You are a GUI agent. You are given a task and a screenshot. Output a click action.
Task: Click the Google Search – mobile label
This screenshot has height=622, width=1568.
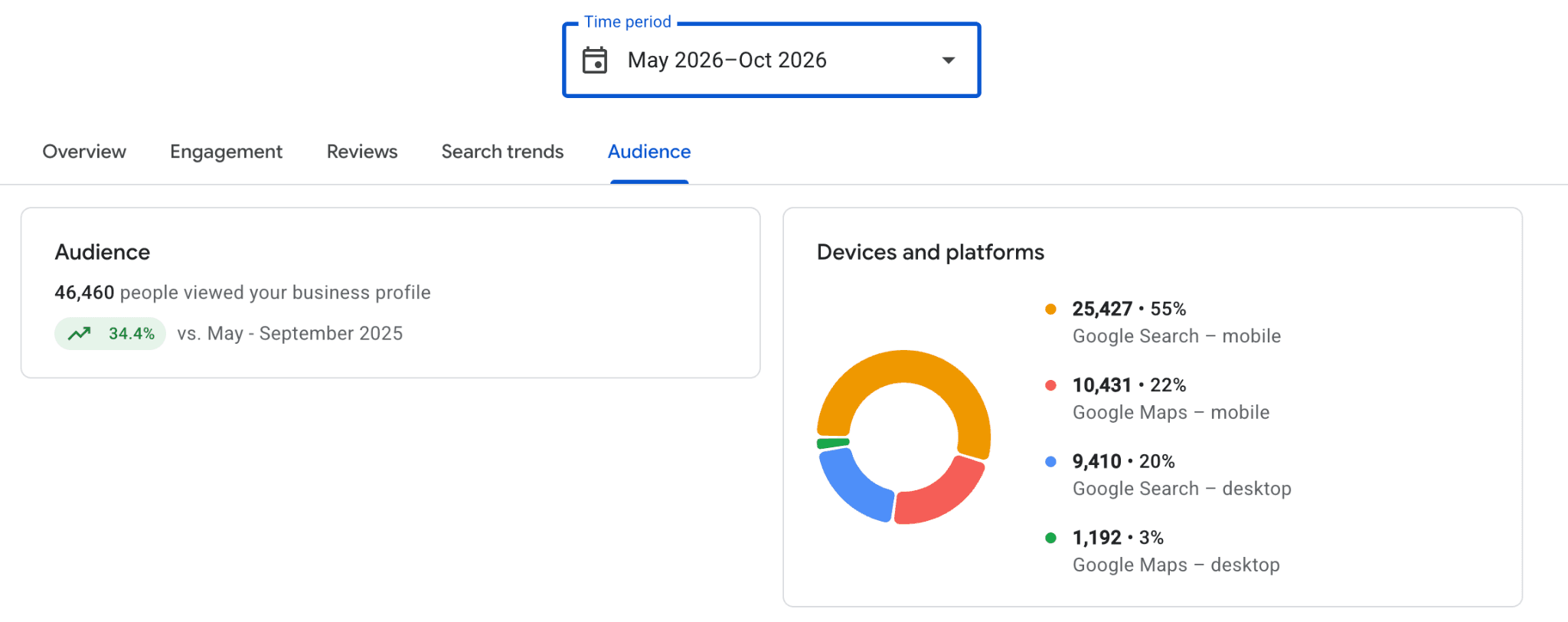(1177, 336)
